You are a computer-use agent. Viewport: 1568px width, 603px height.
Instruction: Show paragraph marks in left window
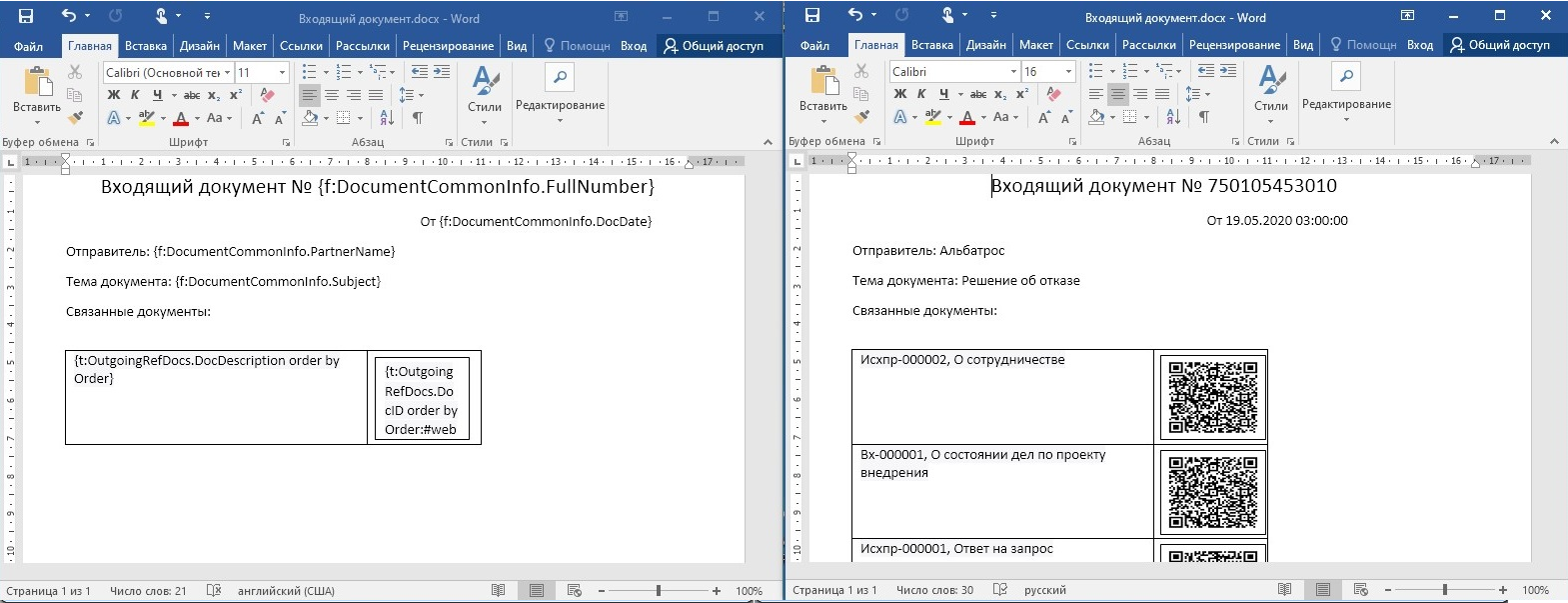(418, 118)
